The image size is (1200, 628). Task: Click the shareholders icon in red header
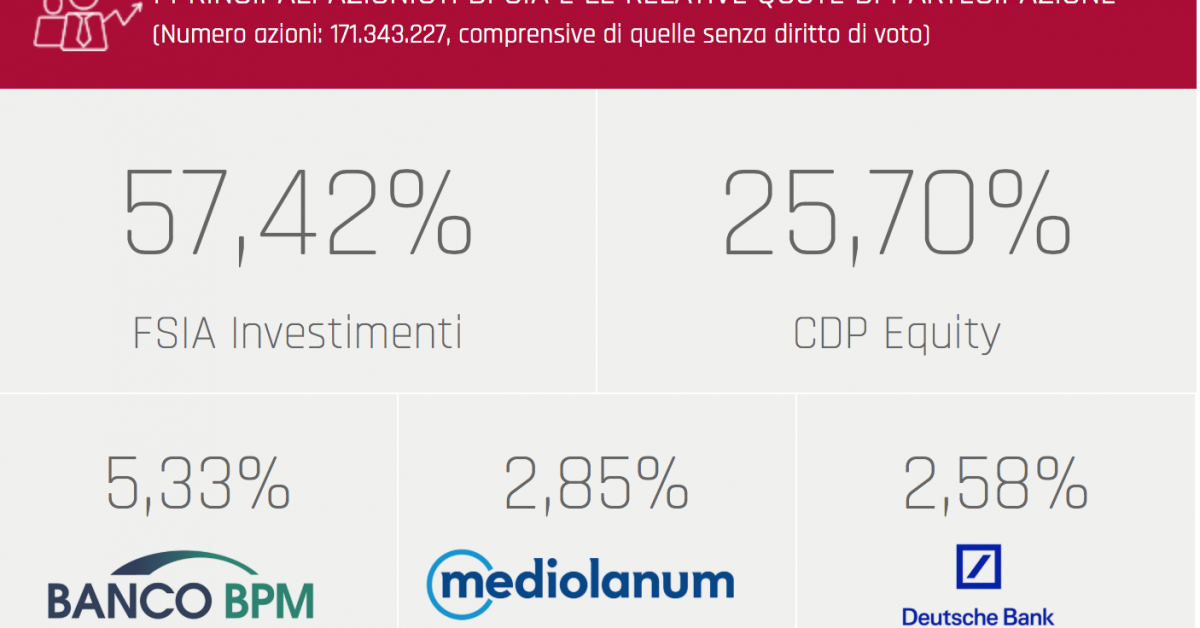[x=85, y=24]
